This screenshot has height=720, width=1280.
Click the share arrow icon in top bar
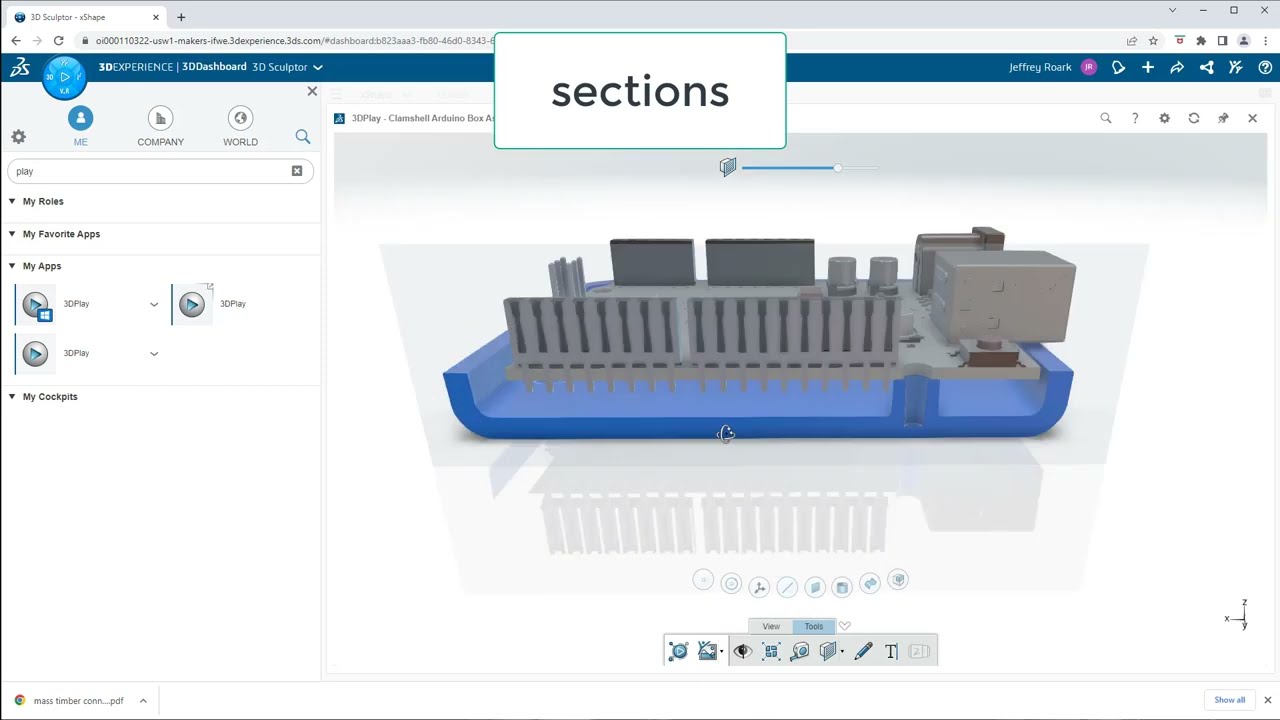tap(1177, 67)
